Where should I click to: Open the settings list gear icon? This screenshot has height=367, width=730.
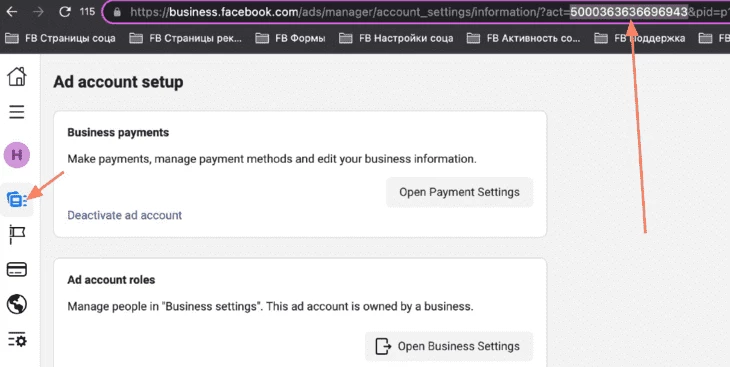[x=17, y=340]
